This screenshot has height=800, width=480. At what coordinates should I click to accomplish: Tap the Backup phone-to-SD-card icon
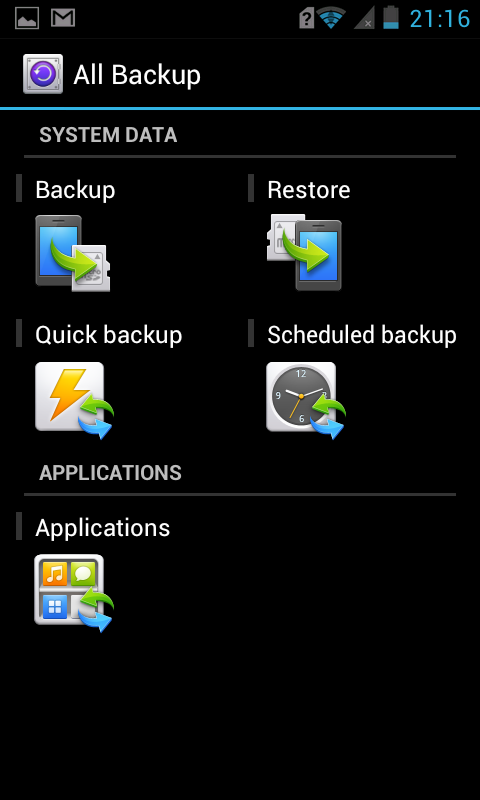tap(72, 253)
